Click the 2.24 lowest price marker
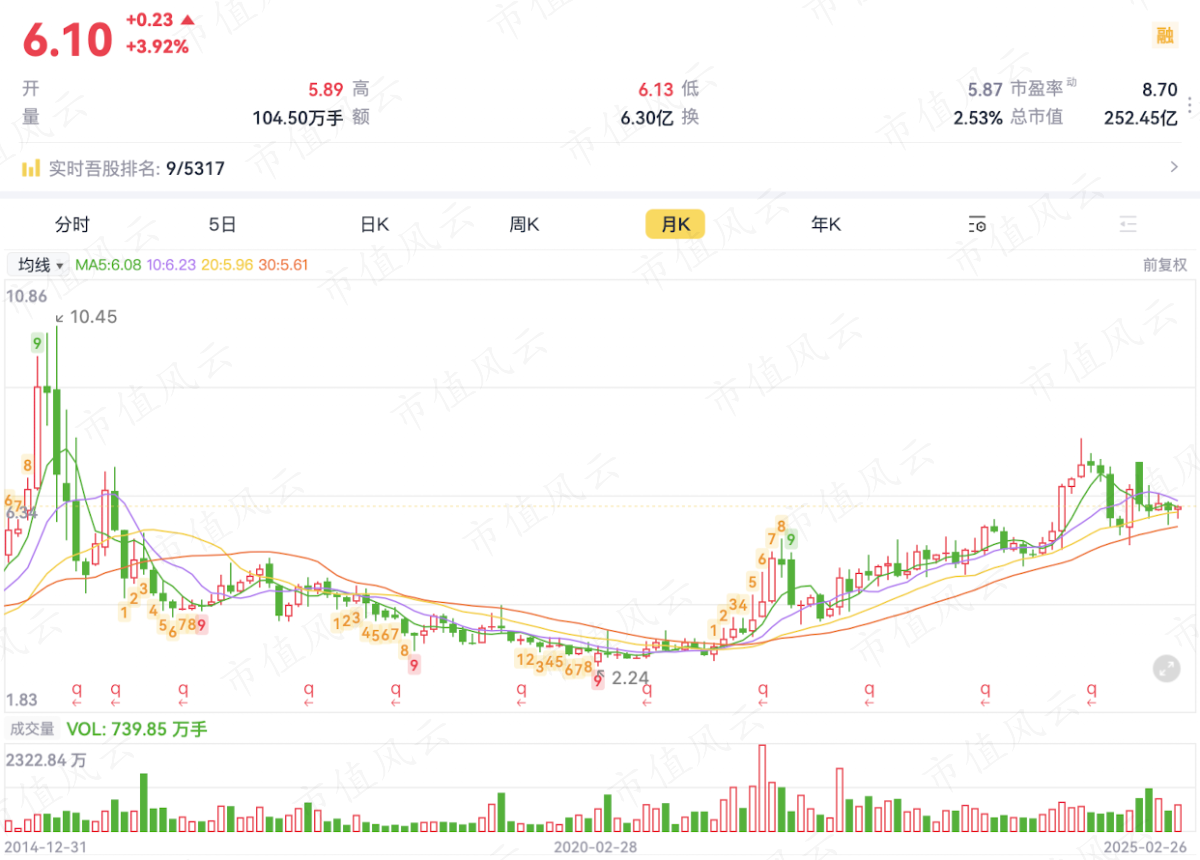 630,678
